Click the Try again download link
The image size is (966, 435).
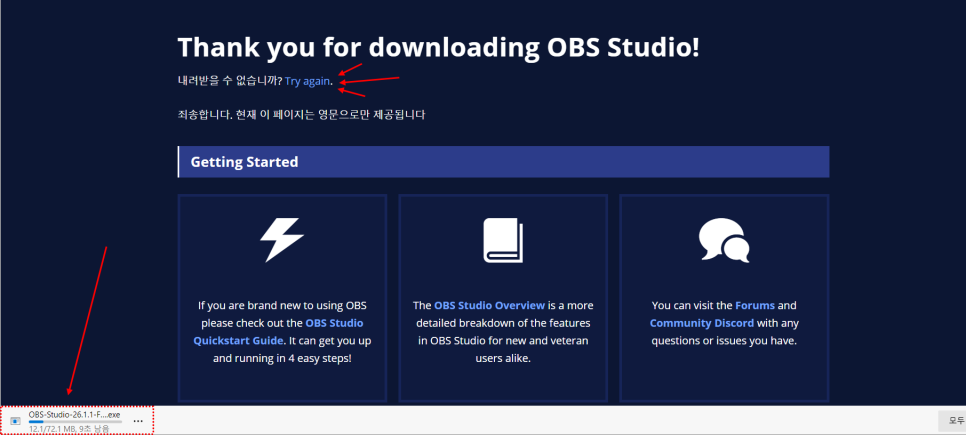tap(307, 81)
